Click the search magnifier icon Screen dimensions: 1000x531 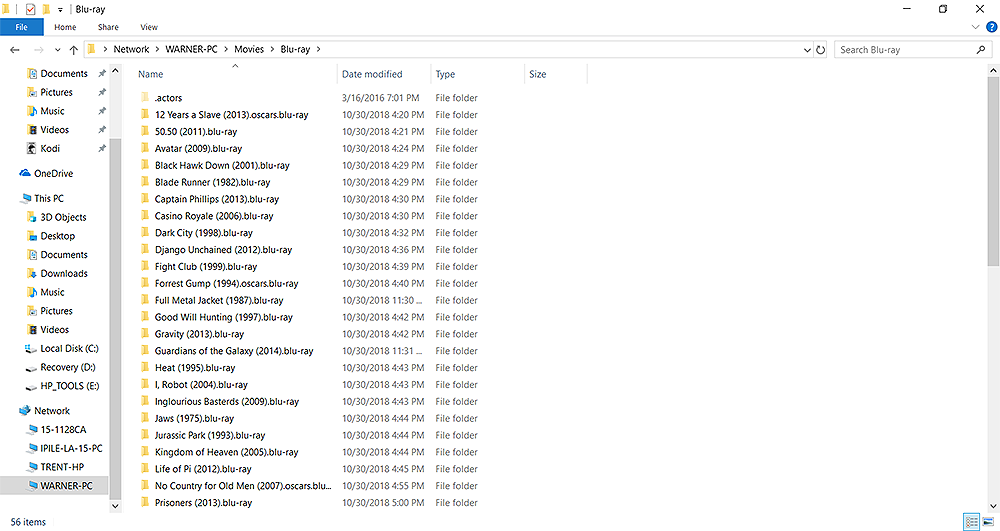pos(980,50)
